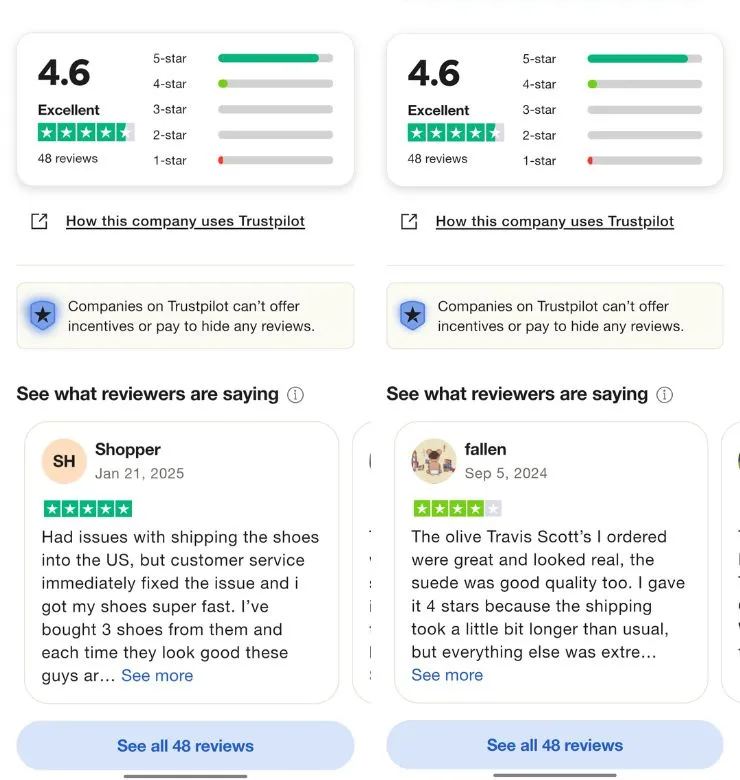Click the SH avatar of reviewer Shopper
The image size is (740, 780).
64,461
